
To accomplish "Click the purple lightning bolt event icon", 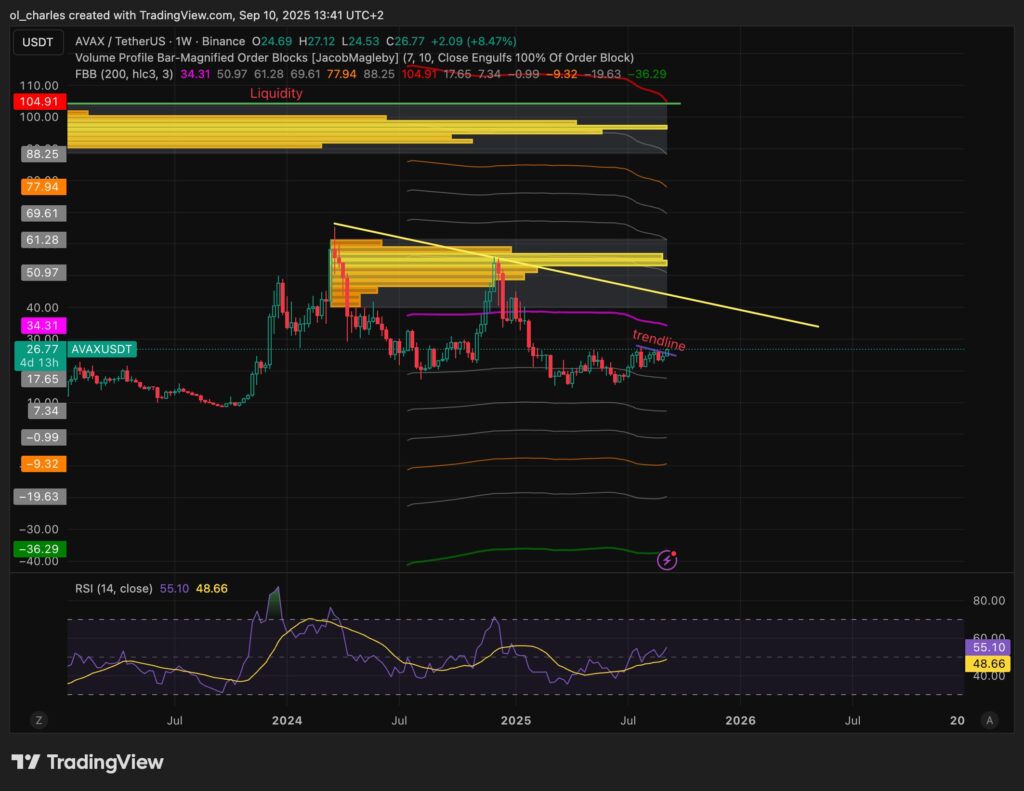I will coord(668,560).
